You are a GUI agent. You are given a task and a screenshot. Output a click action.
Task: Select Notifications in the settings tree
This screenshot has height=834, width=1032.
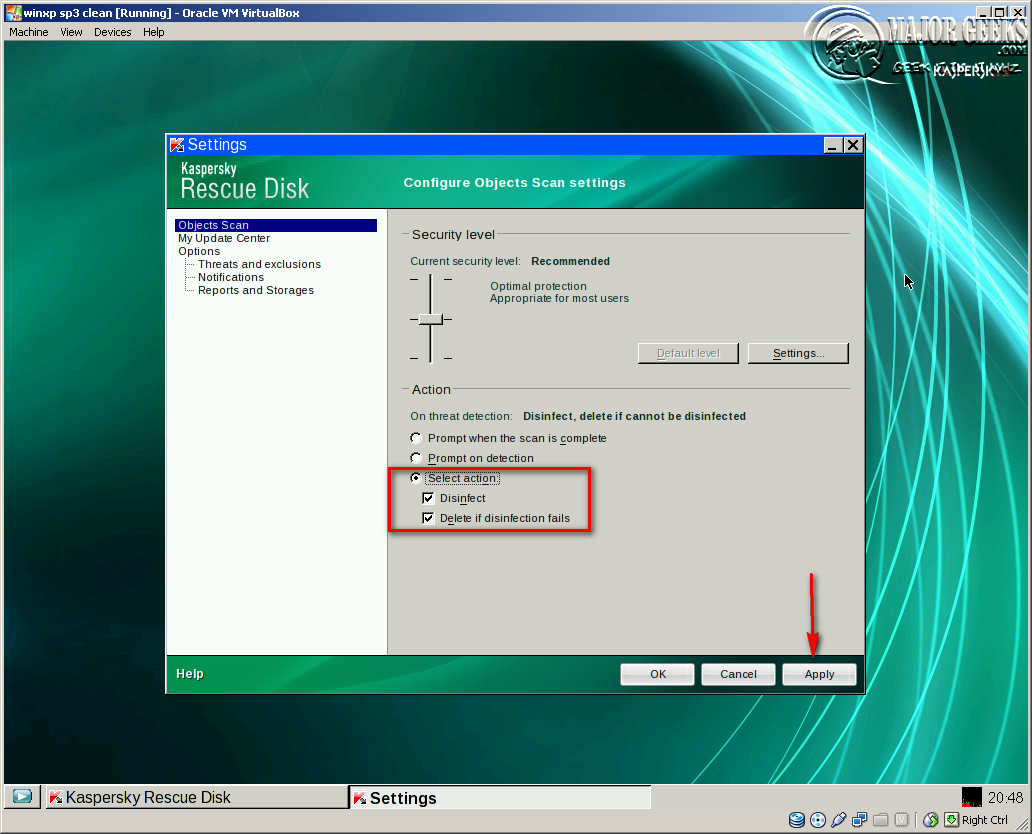pyautogui.click(x=229, y=277)
